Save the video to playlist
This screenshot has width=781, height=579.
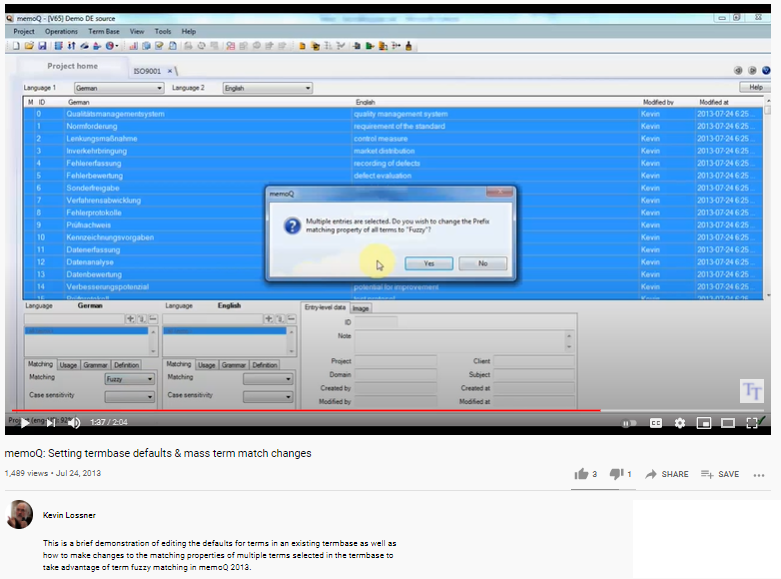click(x=720, y=474)
